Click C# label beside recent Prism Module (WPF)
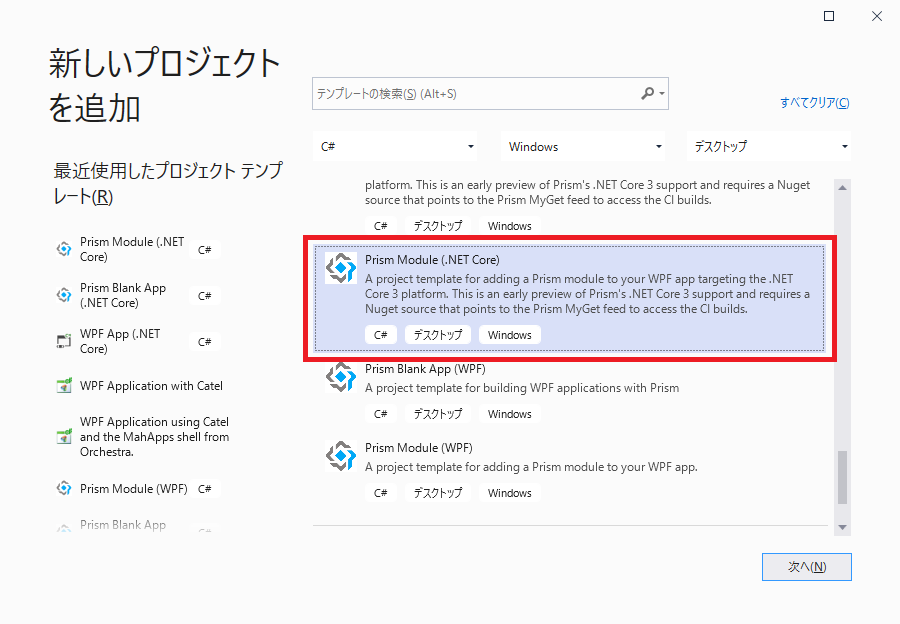Screen dimensions: 900x624 pyautogui.click(x=205, y=489)
